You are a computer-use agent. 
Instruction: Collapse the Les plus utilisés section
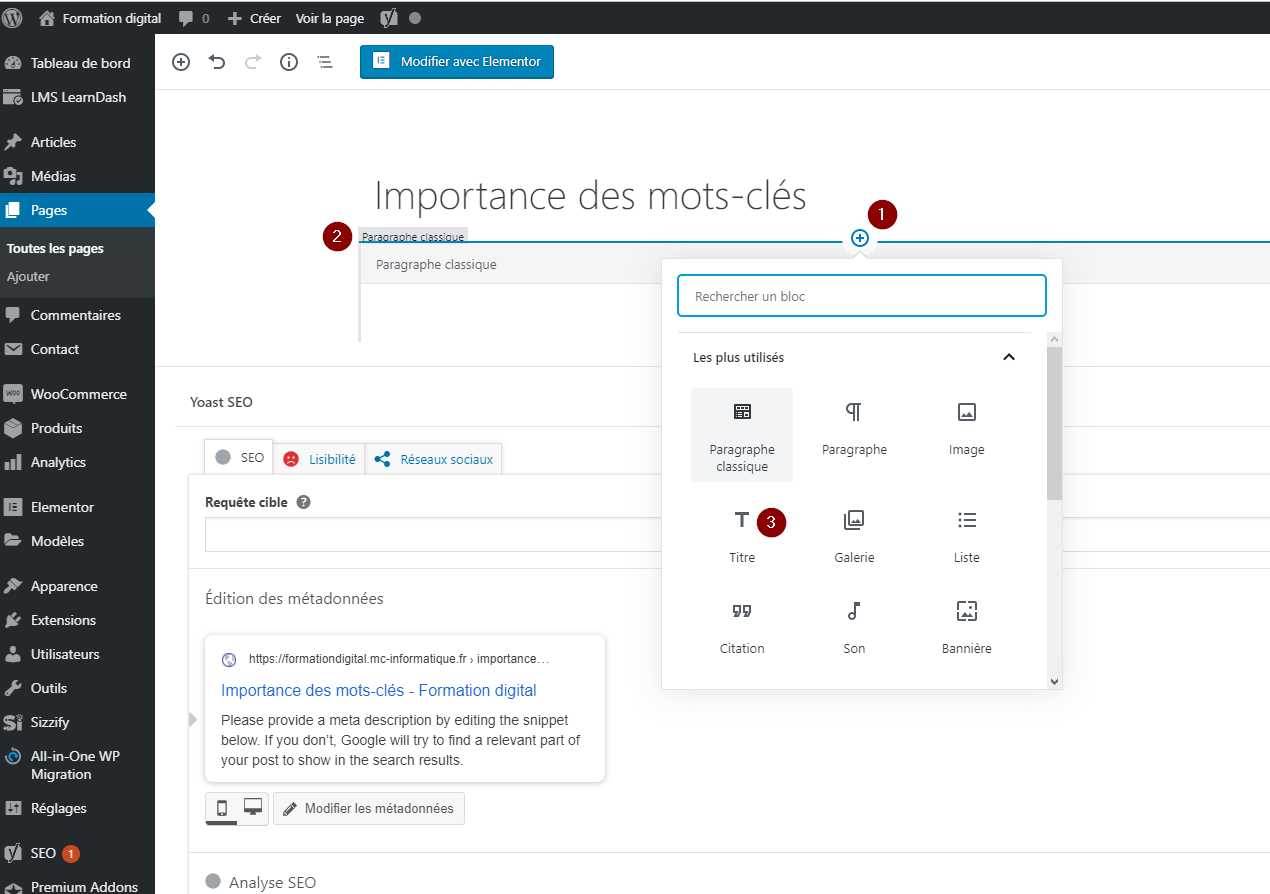point(1008,357)
